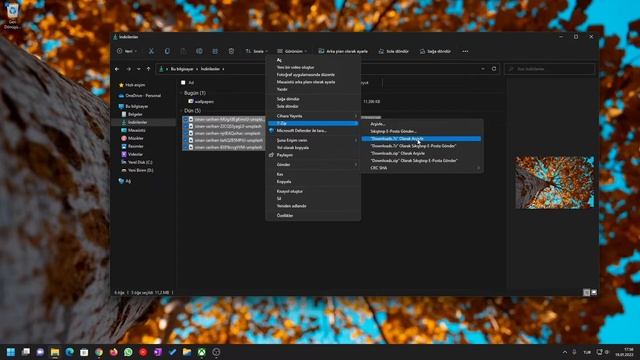Show hidden system tray icons

[565, 352]
